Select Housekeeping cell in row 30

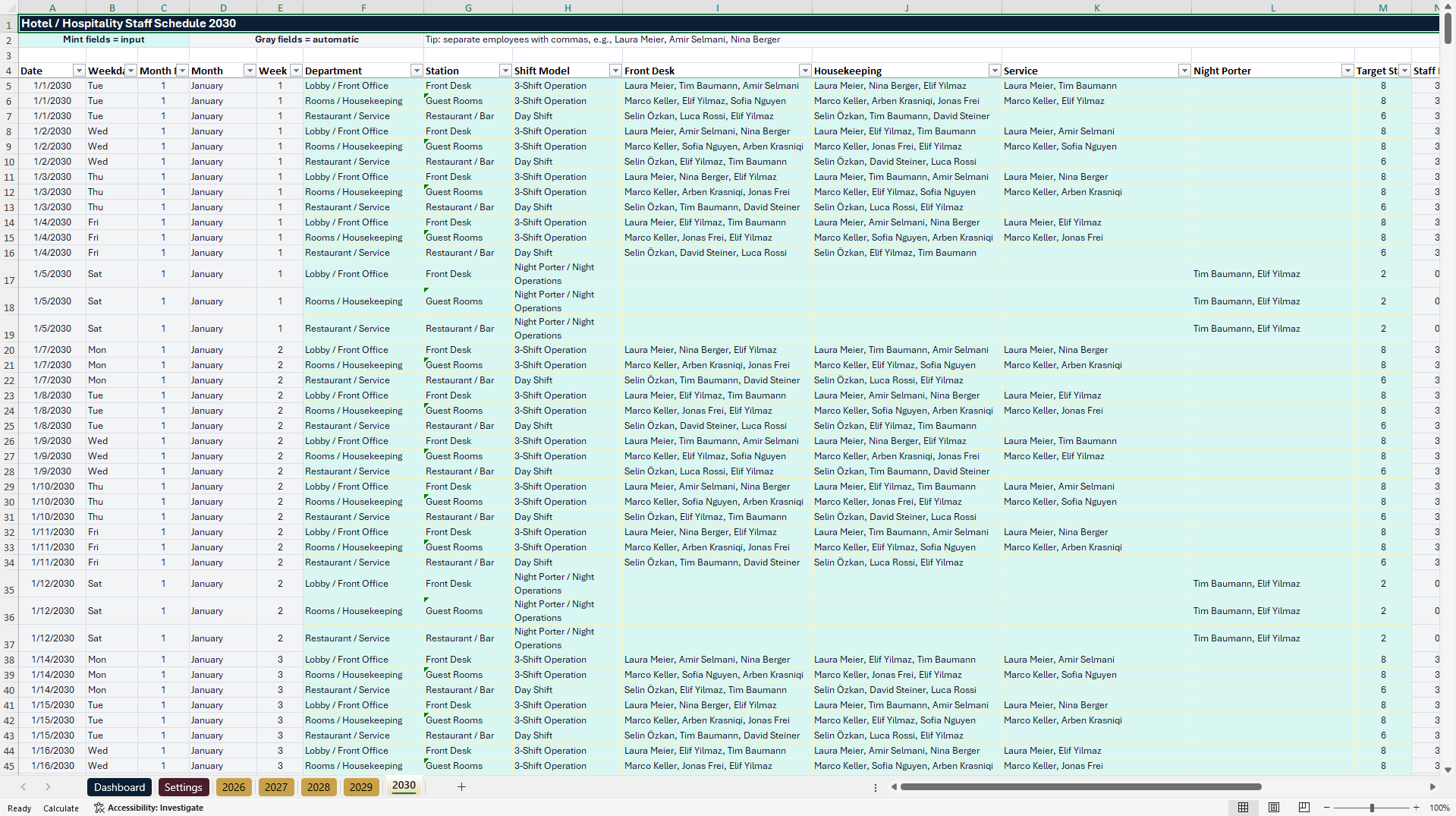(907, 502)
